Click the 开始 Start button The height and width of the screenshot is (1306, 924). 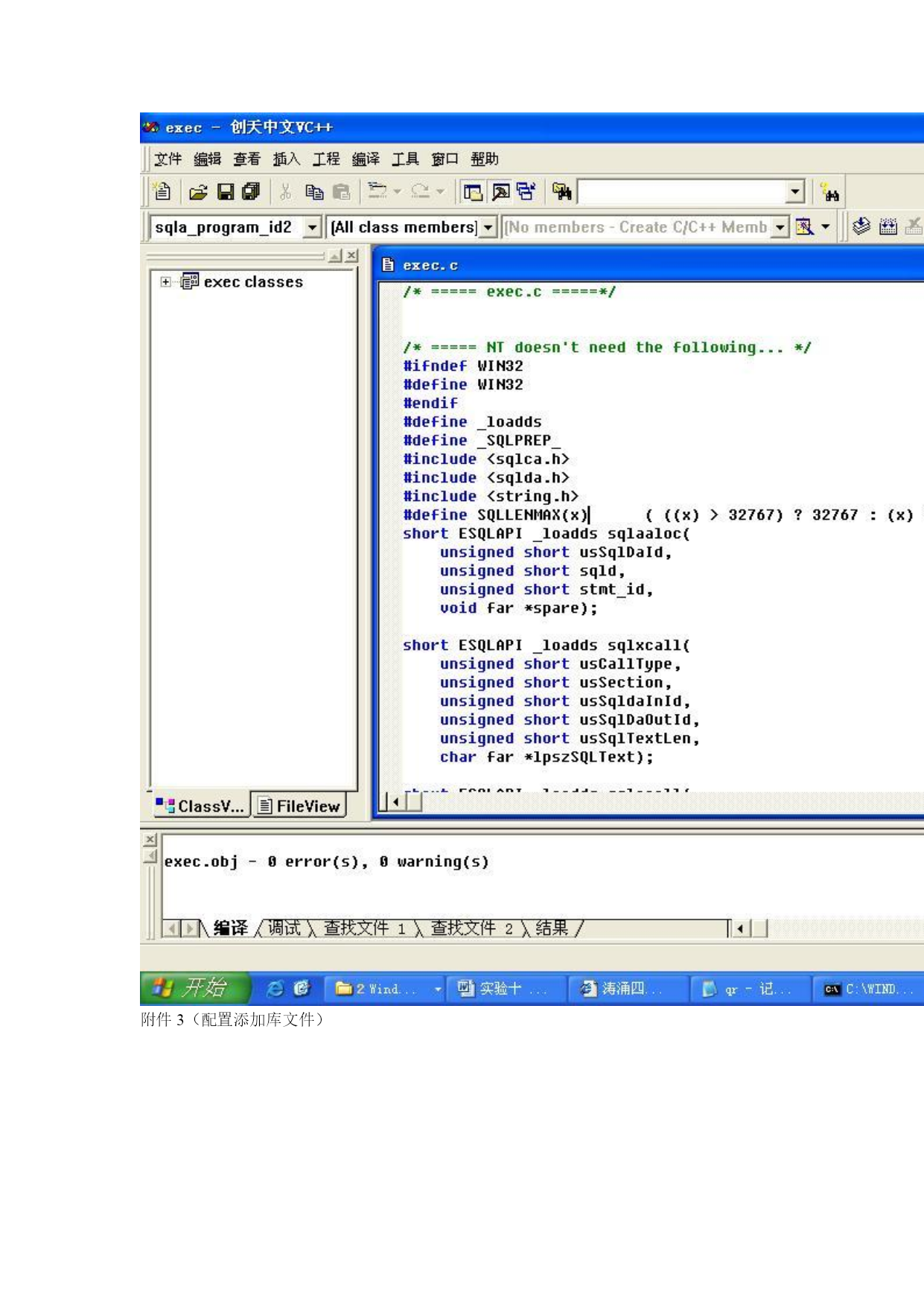[x=195, y=988]
